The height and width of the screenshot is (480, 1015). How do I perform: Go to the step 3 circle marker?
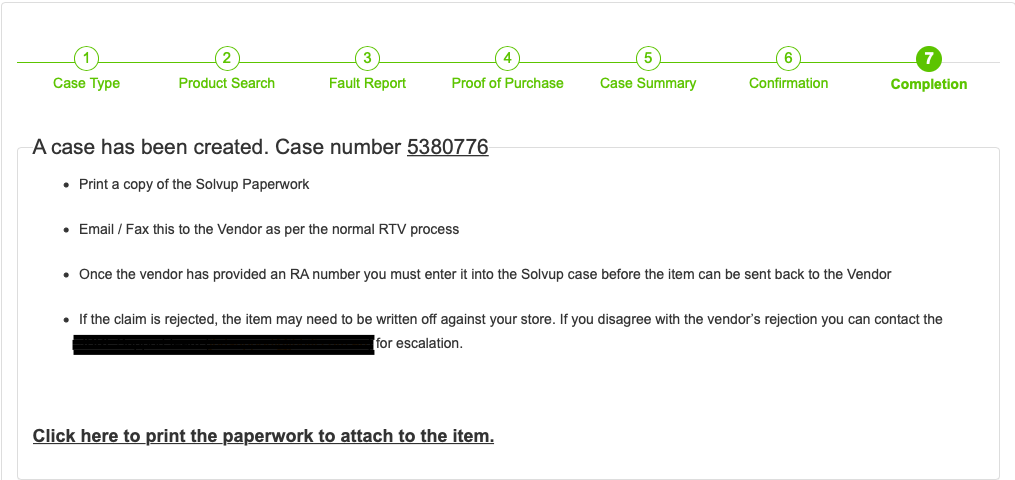pos(367,59)
